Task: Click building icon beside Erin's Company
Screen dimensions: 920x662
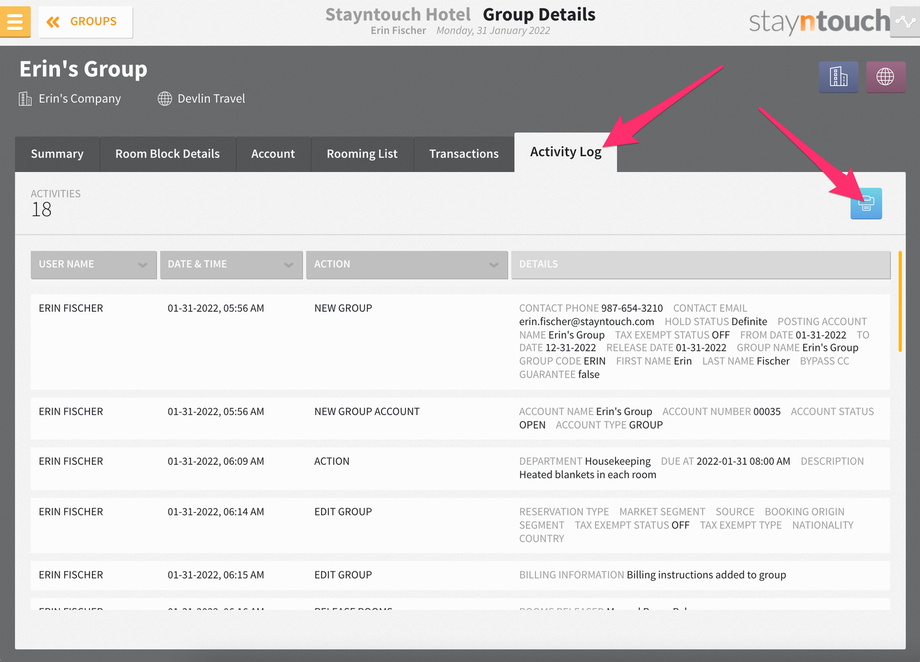Action: click(x=25, y=99)
